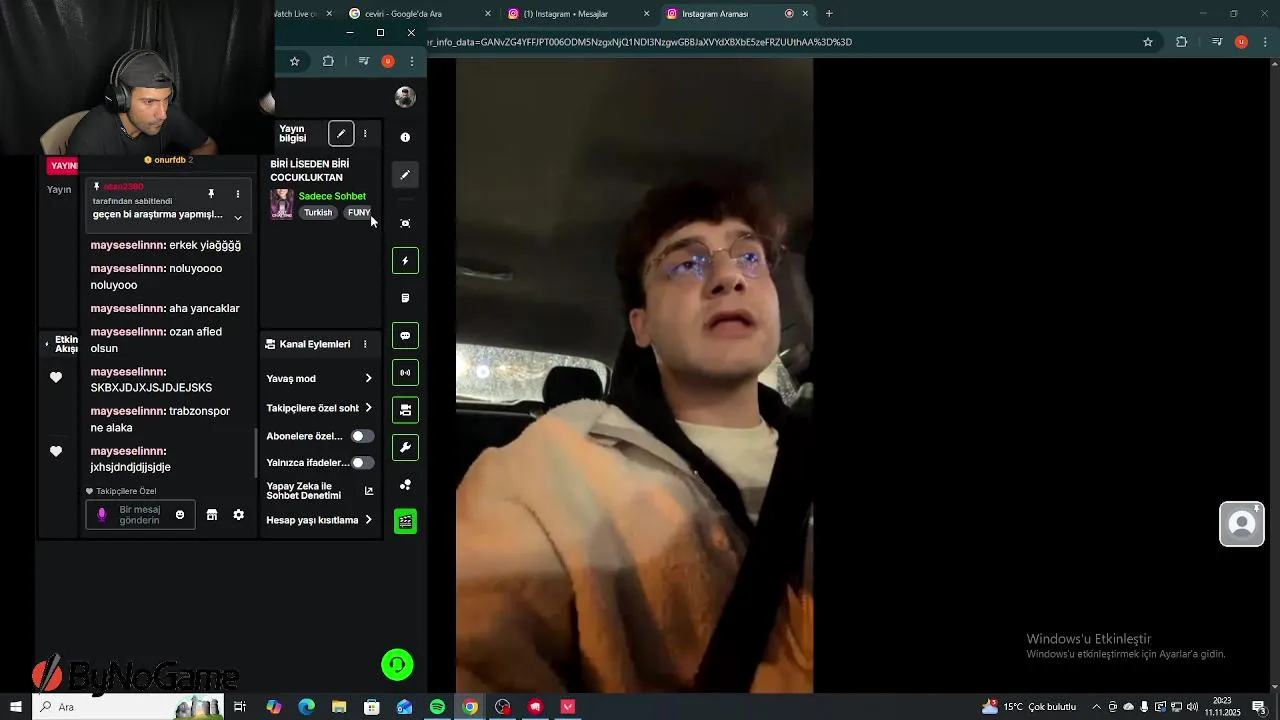The width and height of the screenshot is (1280, 720).
Task: Click the channel points shop icon below the chat
Action: pos(212,515)
